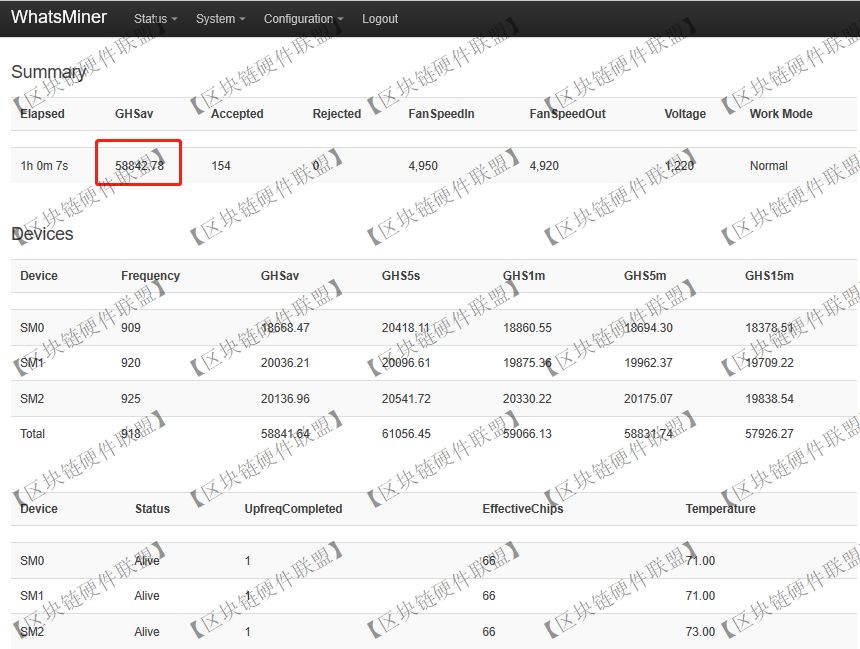Viewport: 860px width, 649px height.
Task: Click the Summary section heading
Action: pyautogui.click(x=48, y=72)
